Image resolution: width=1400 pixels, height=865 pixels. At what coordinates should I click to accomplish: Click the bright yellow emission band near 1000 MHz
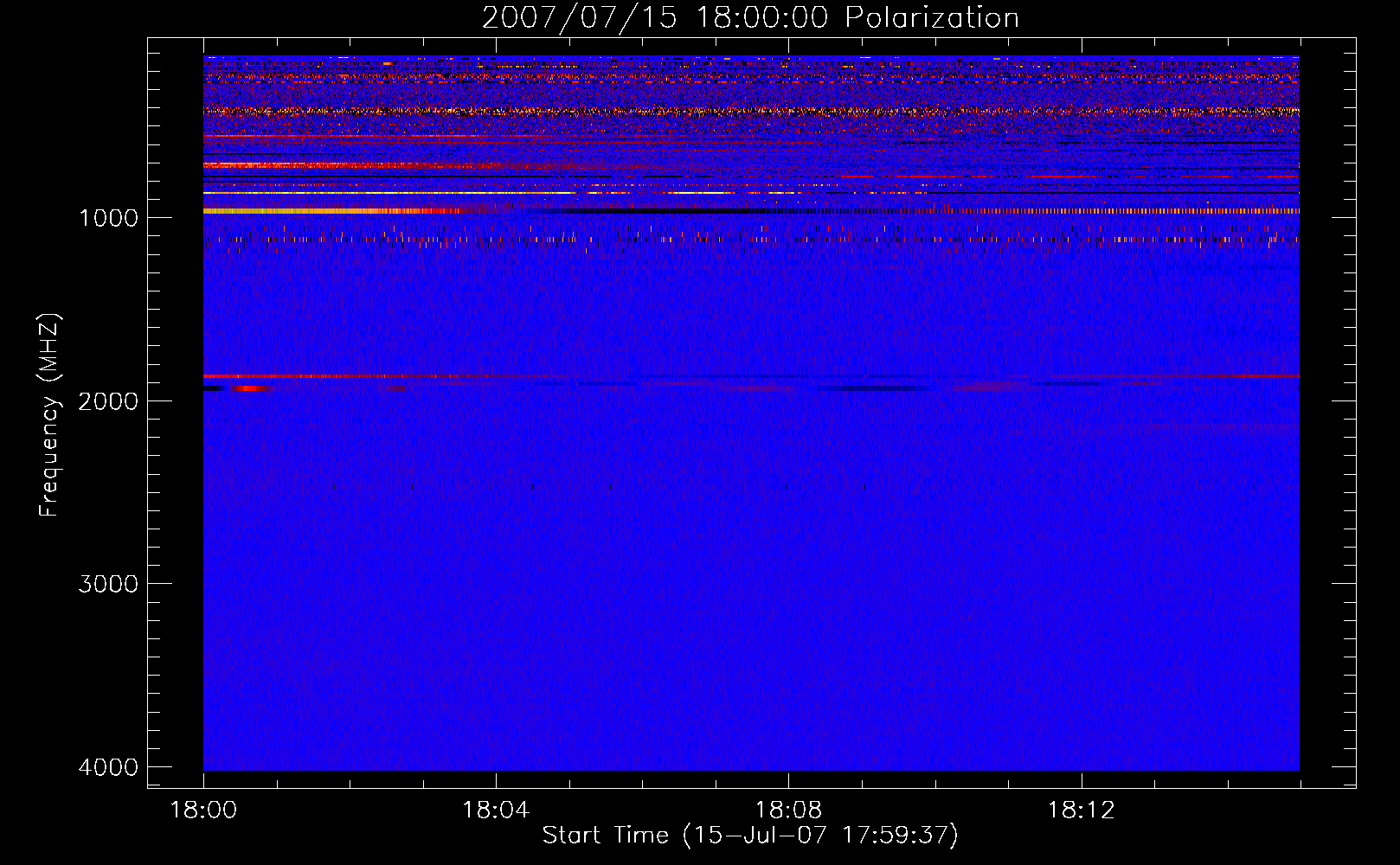coord(333,210)
